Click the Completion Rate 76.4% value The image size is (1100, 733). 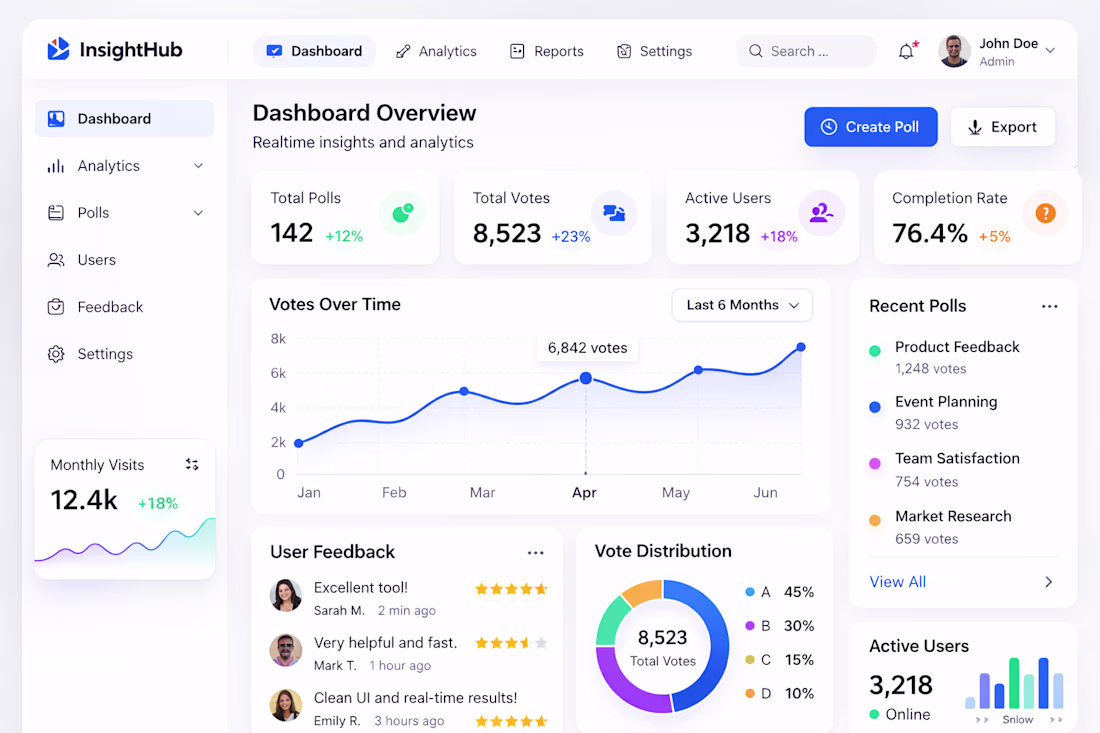pyautogui.click(x=930, y=234)
